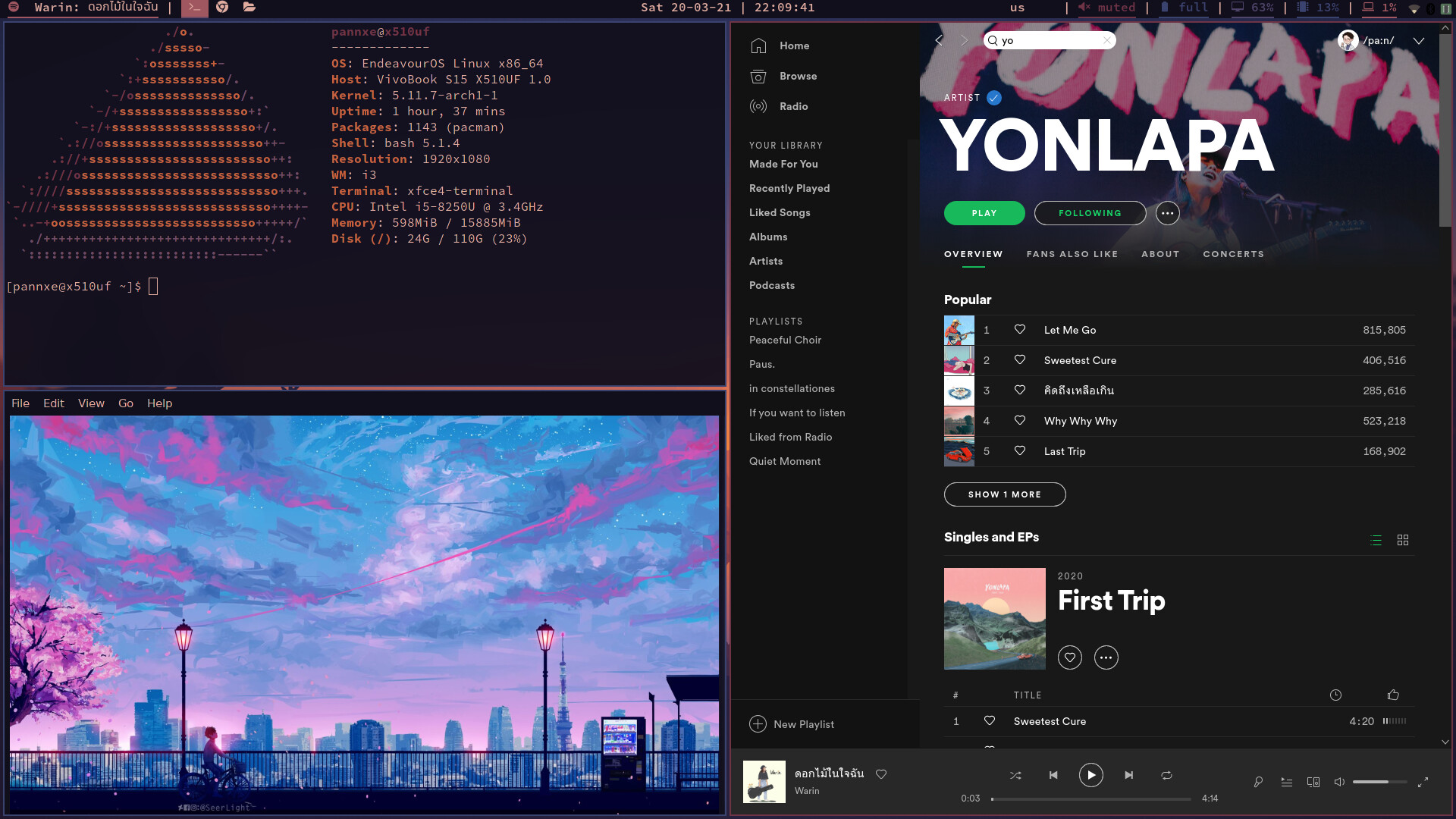Enter full screen mode in Spotify
The width and height of the screenshot is (1456, 819).
pos(1423,782)
